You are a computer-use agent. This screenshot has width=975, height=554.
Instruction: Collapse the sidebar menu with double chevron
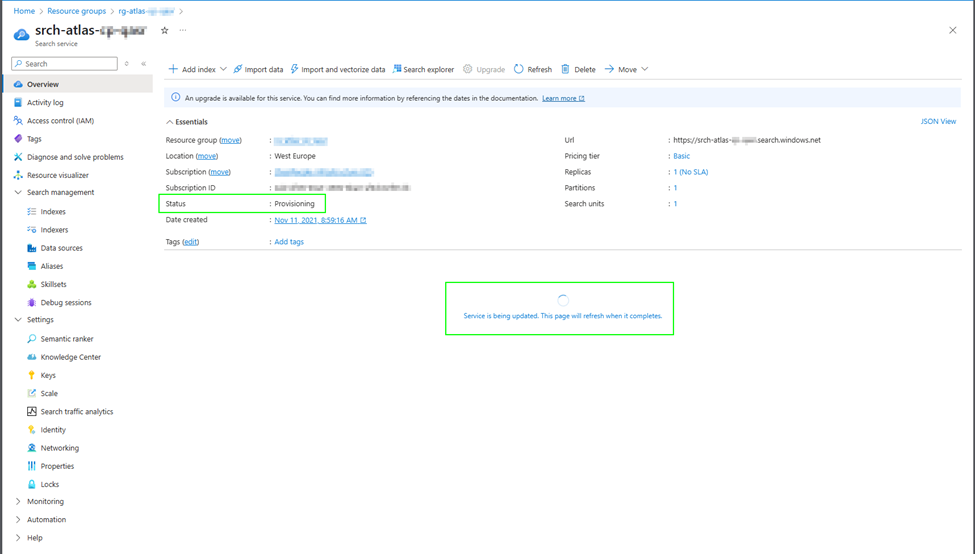[x=144, y=63]
